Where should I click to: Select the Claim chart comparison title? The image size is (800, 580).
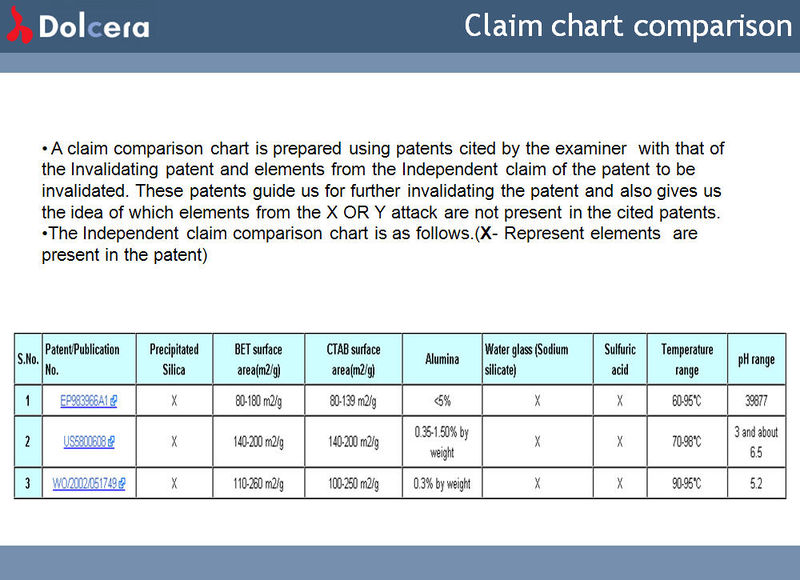[627, 26]
